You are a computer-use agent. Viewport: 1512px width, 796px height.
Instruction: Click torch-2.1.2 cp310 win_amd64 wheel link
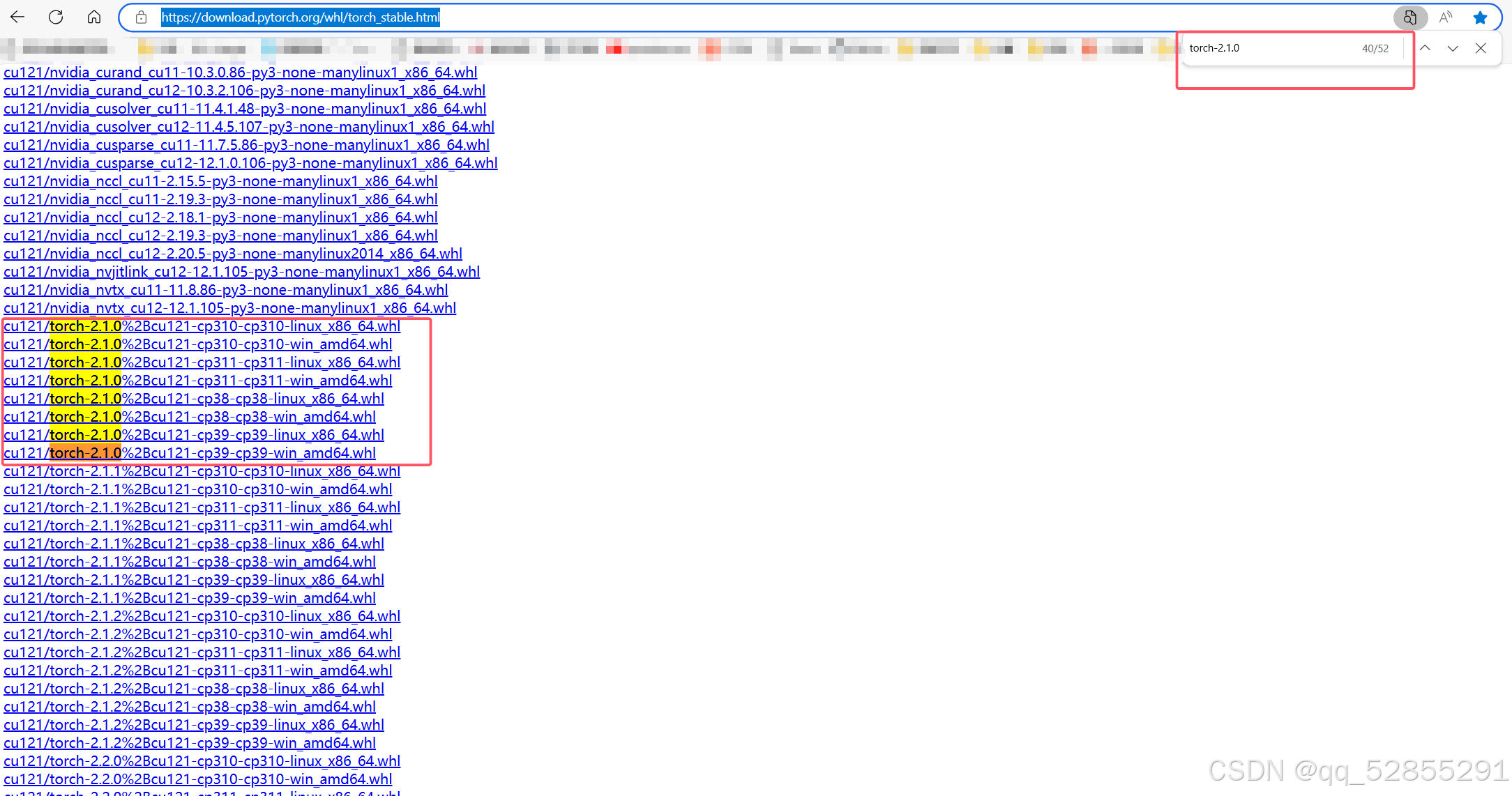[198, 634]
